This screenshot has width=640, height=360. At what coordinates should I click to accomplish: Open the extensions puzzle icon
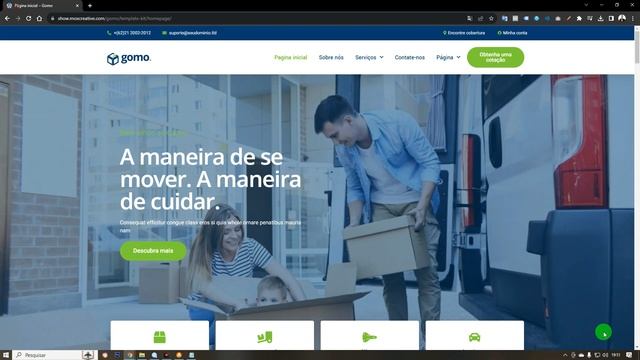tap(579, 18)
